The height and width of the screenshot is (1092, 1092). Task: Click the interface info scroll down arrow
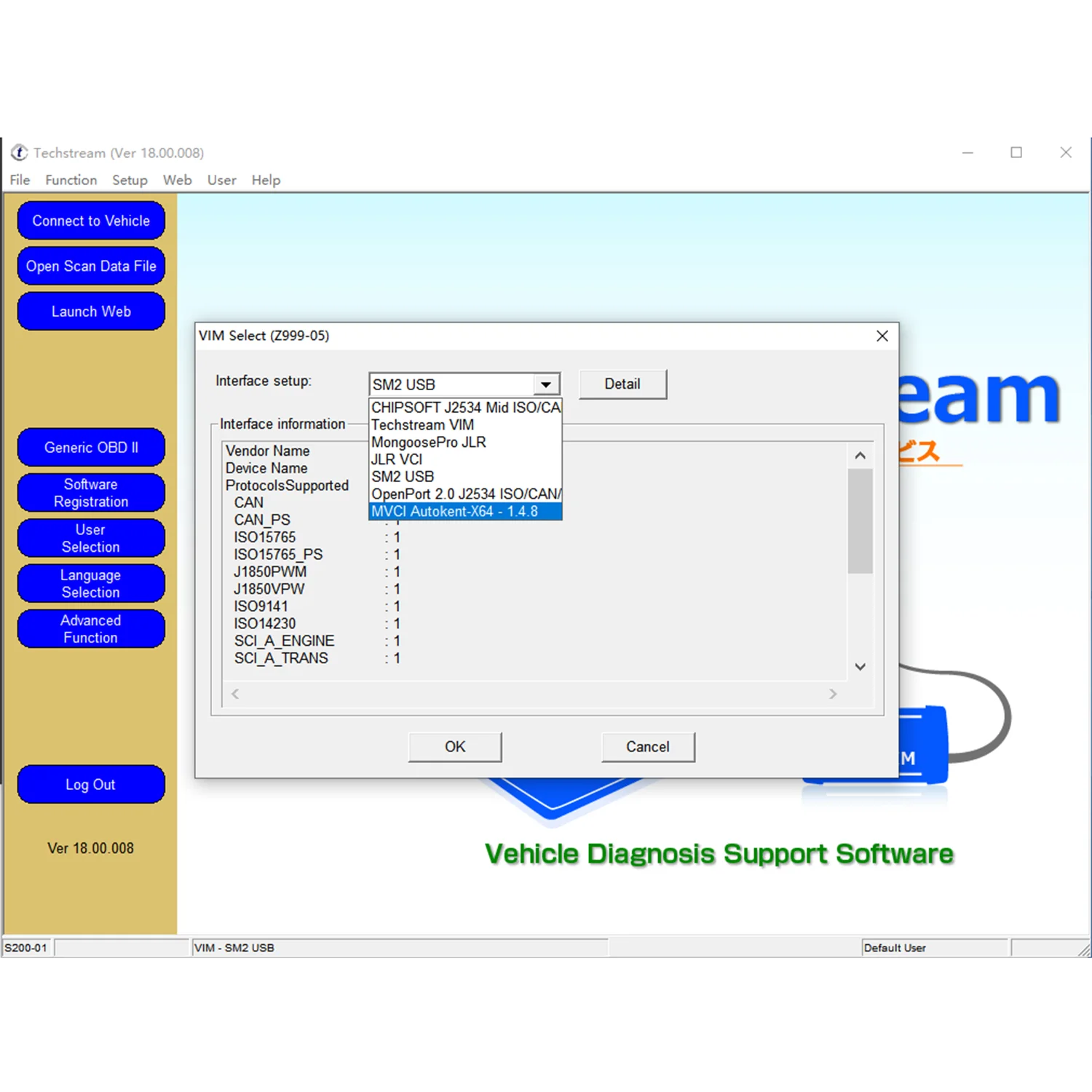860,667
